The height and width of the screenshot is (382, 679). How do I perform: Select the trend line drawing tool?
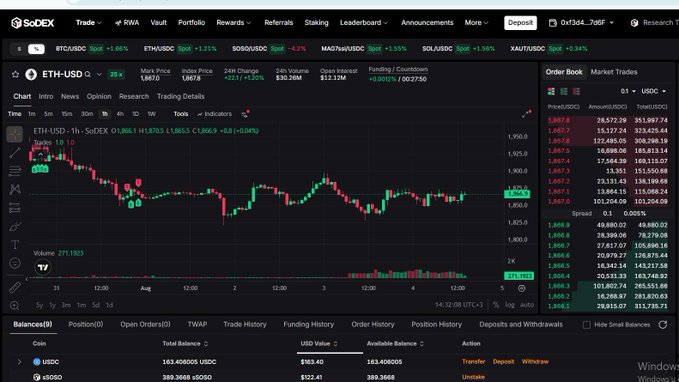[15, 152]
